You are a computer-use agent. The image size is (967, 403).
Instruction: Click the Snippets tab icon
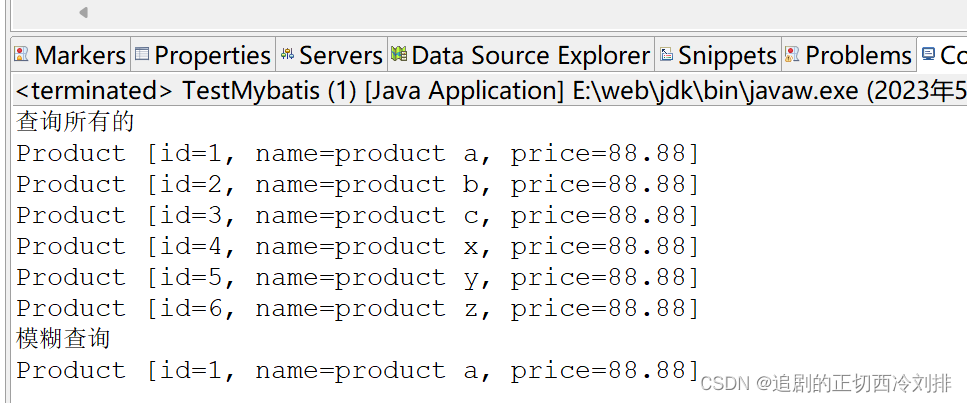pyautogui.click(x=666, y=55)
